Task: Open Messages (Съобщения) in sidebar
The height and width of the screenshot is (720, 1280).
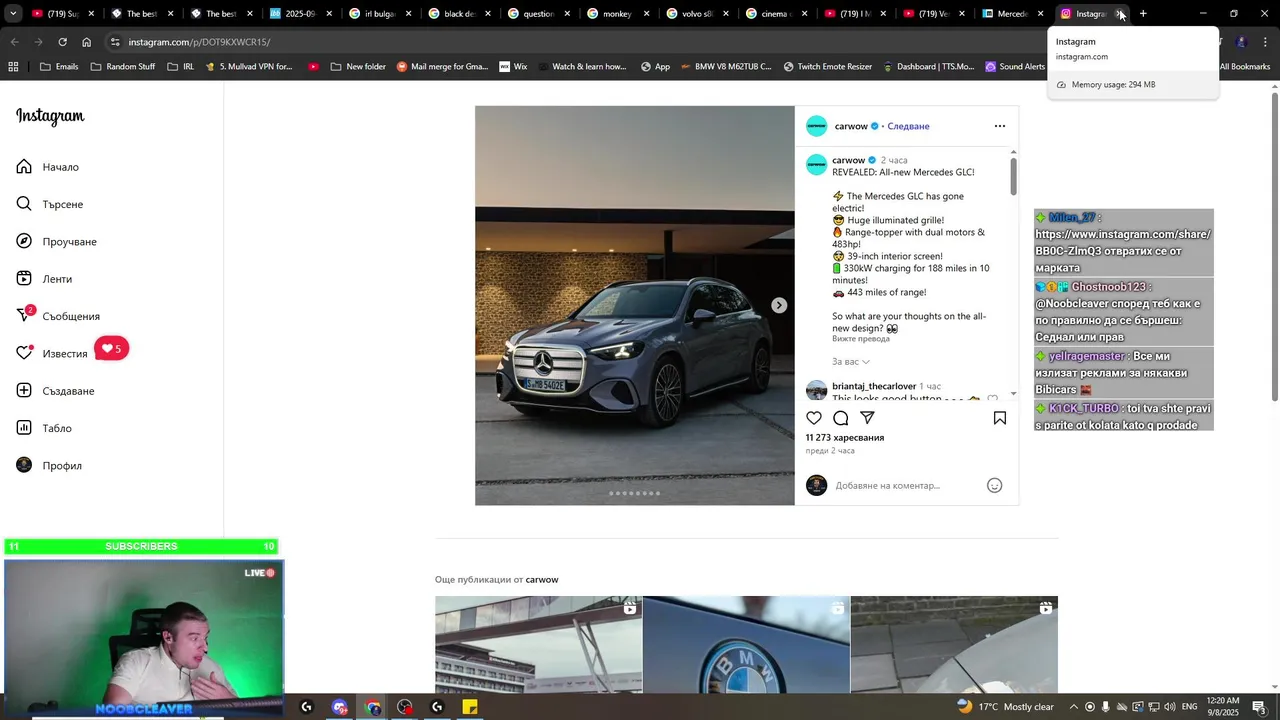Action: (58, 316)
